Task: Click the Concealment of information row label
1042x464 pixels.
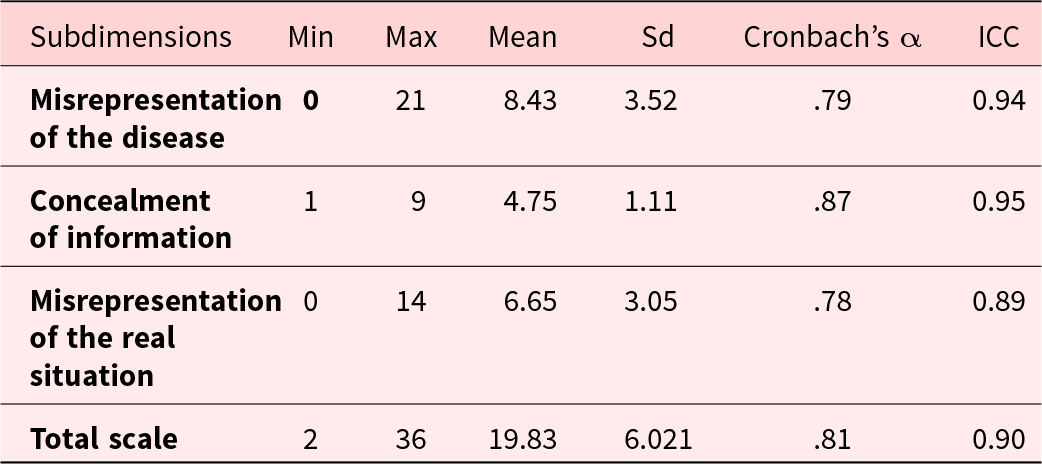Action: coord(130,219)
